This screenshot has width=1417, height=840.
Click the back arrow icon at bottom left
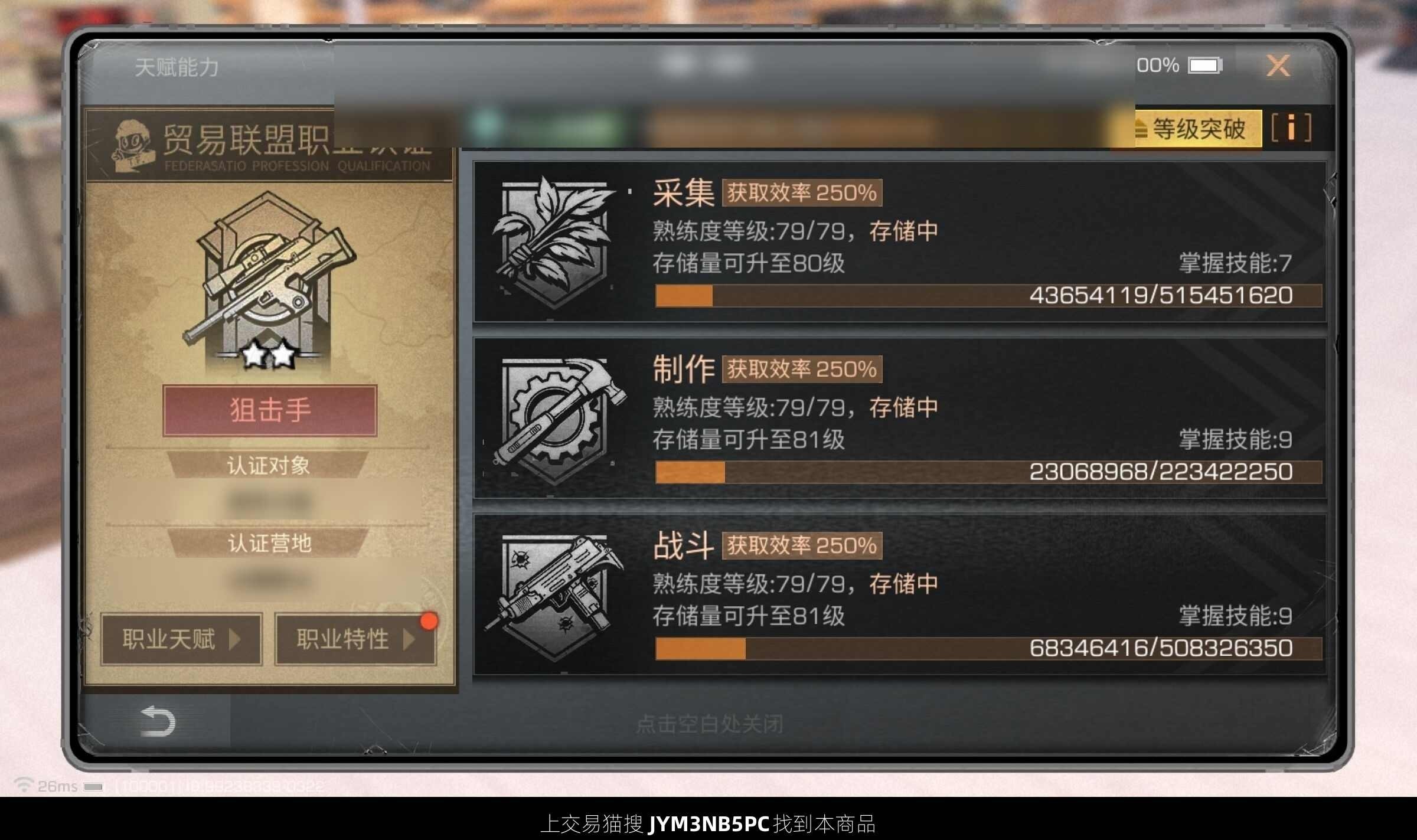pos(157,721)
